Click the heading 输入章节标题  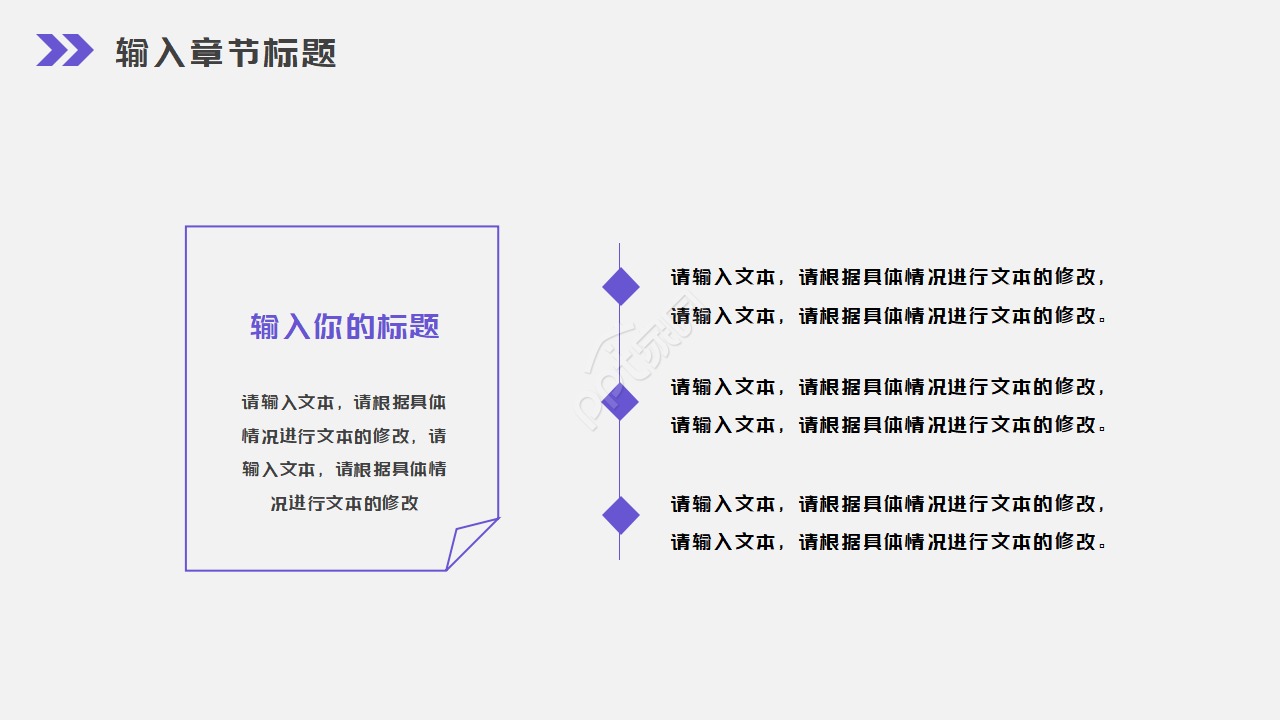click(x=228, y=53)
